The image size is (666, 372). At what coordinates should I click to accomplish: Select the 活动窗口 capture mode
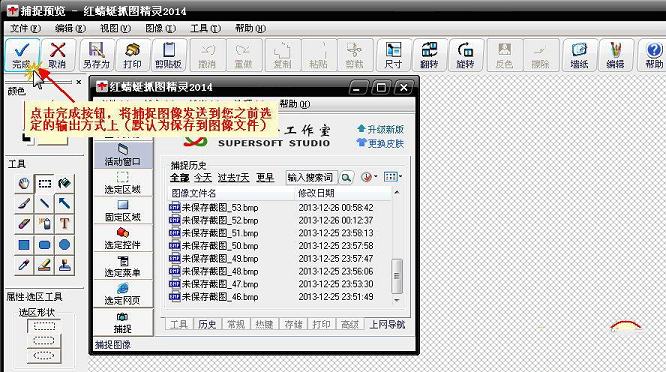coord(123,155)
